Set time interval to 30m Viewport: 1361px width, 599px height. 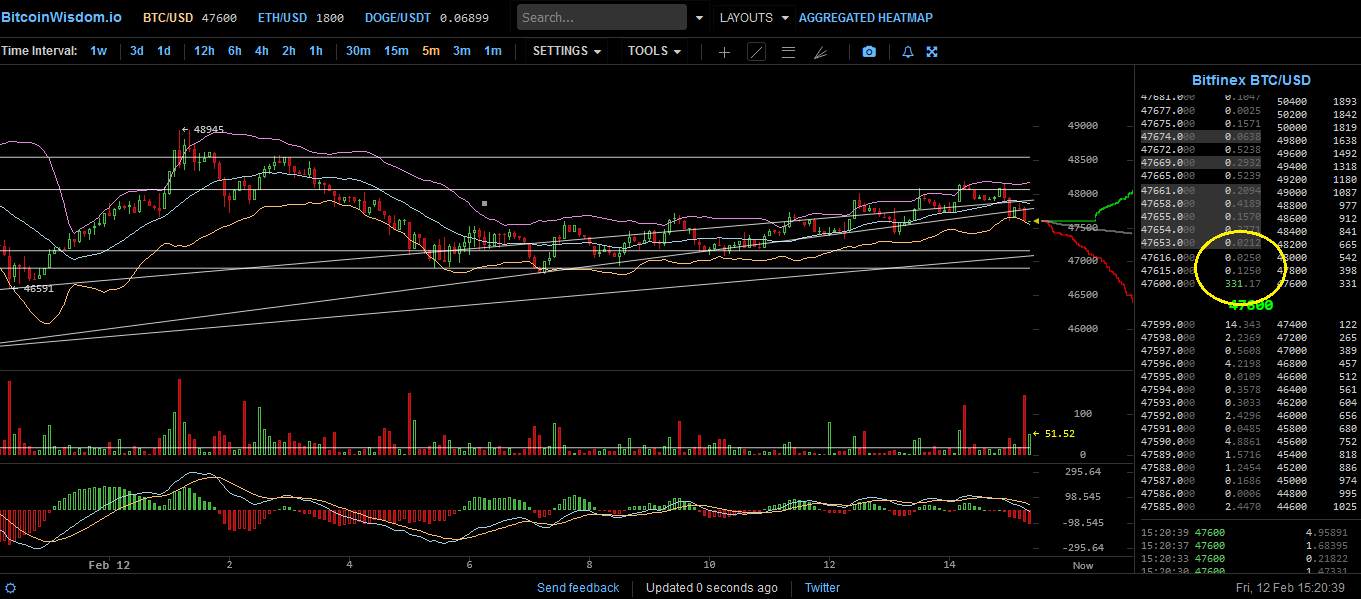[x=358, y=51]
